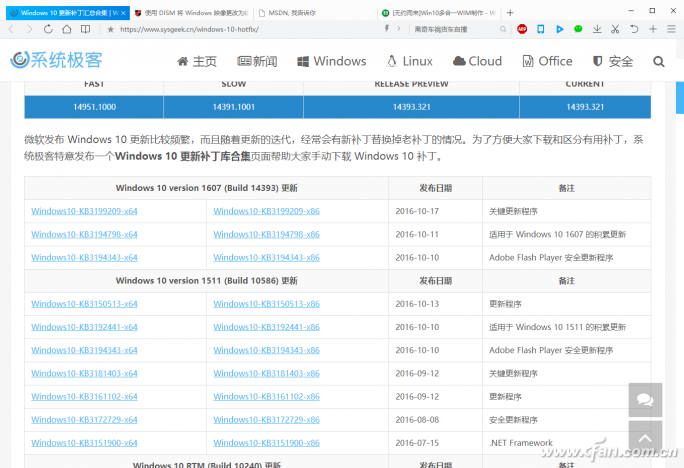Go back to the previous page
684x468 pixels.
(x=11, y=29)
